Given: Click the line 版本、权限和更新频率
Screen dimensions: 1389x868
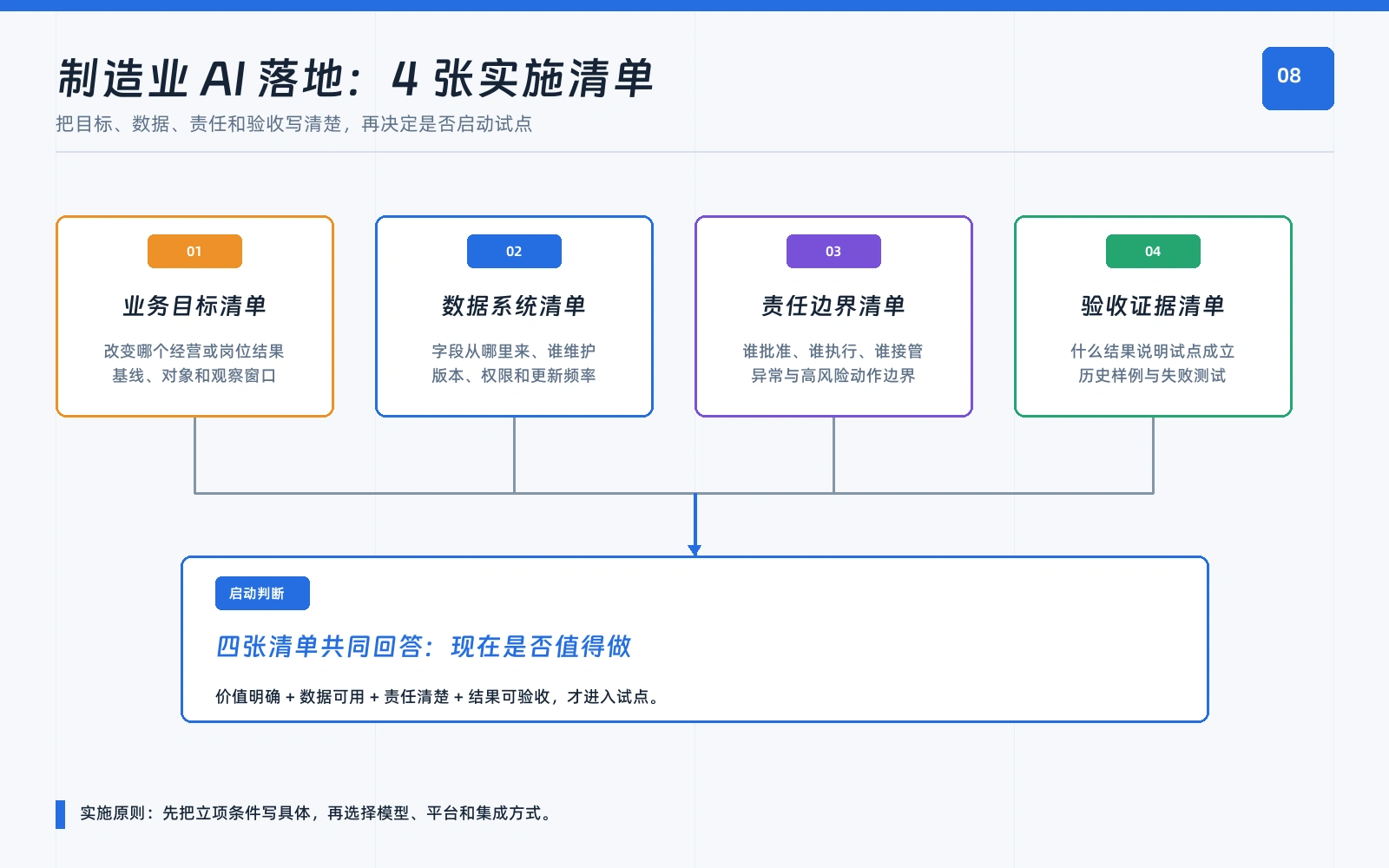Looking at the screenshot, I should pos(514,376).
